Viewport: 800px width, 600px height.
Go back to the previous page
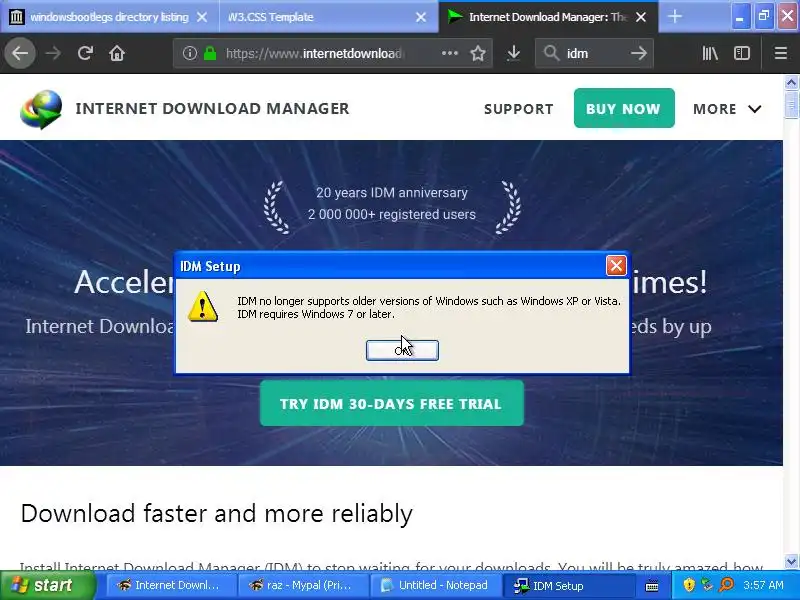point(20,53)
